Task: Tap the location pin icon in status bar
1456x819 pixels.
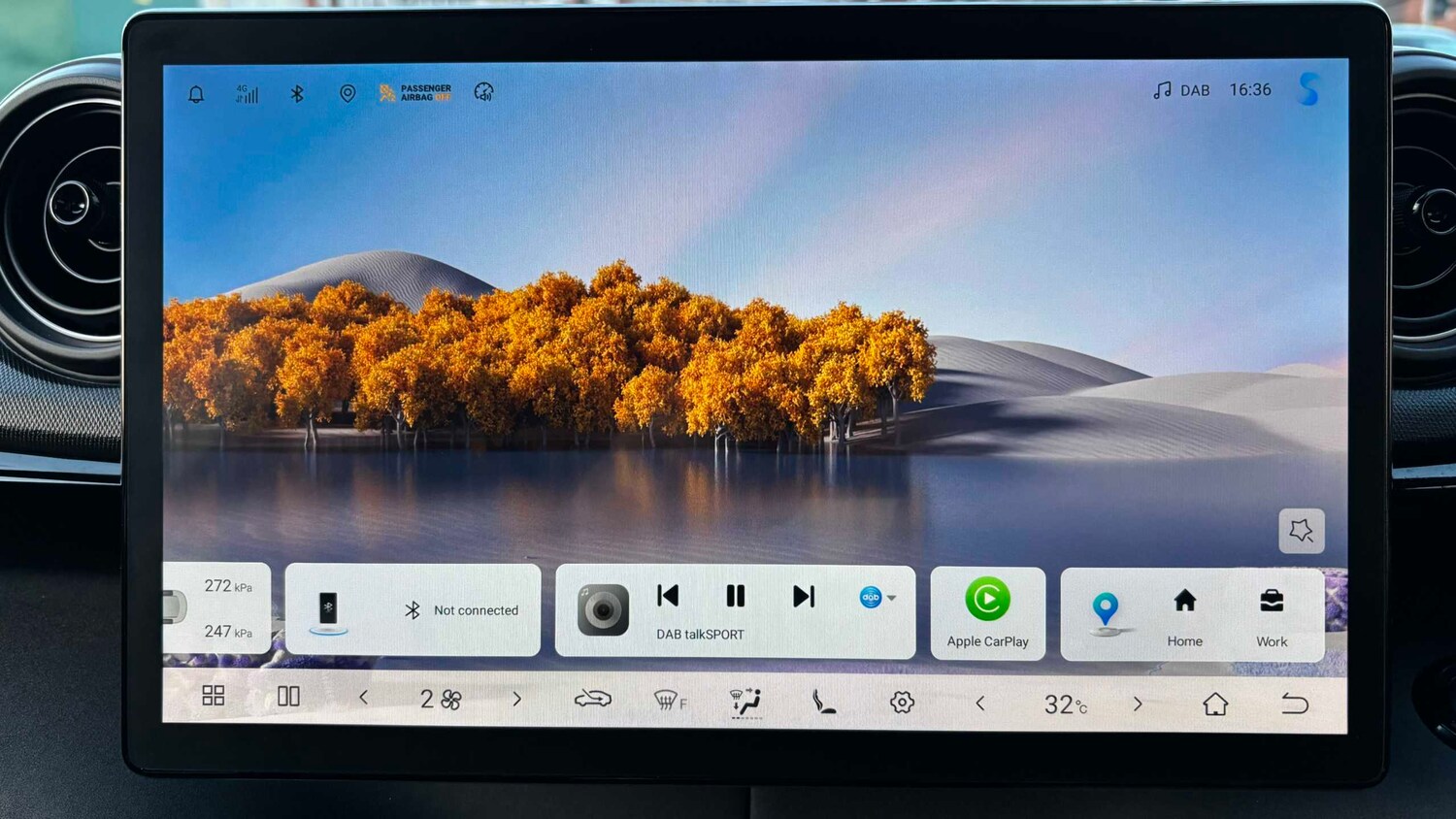Action: 347,93
